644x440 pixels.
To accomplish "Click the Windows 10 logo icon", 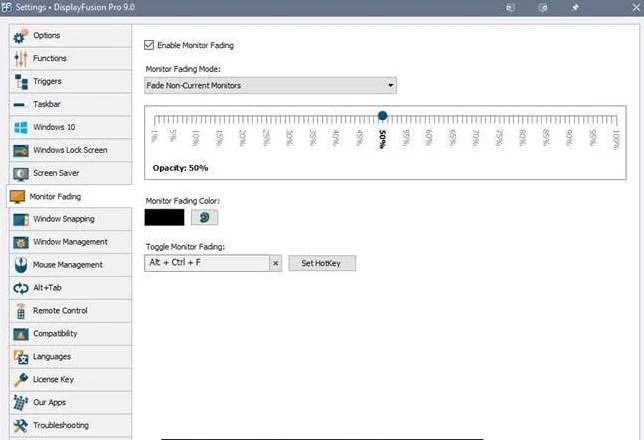I will click(21, 127).
